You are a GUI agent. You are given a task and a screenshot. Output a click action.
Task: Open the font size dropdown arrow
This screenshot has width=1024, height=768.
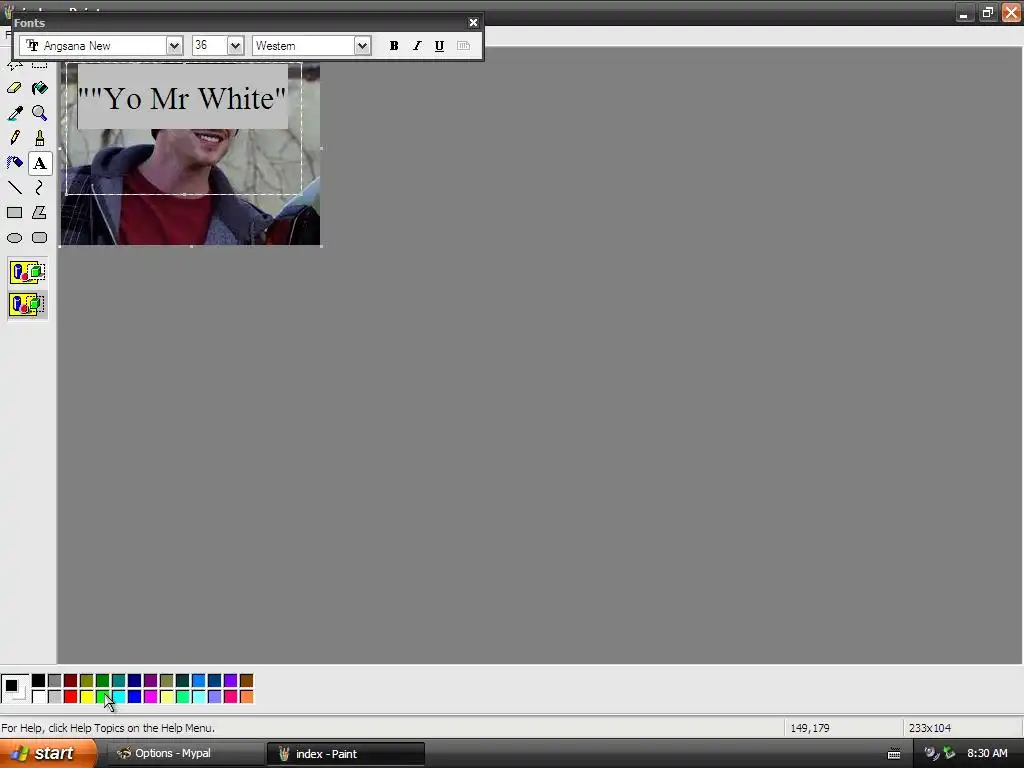235,46
